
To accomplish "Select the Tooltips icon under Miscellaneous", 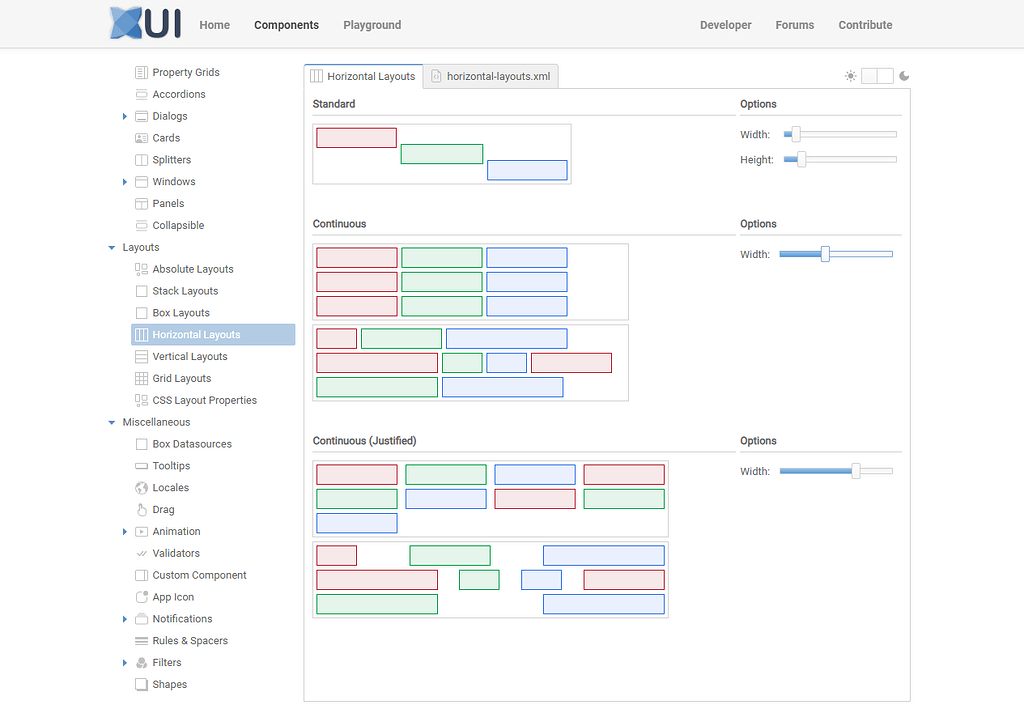I will (x=141, y=465).
